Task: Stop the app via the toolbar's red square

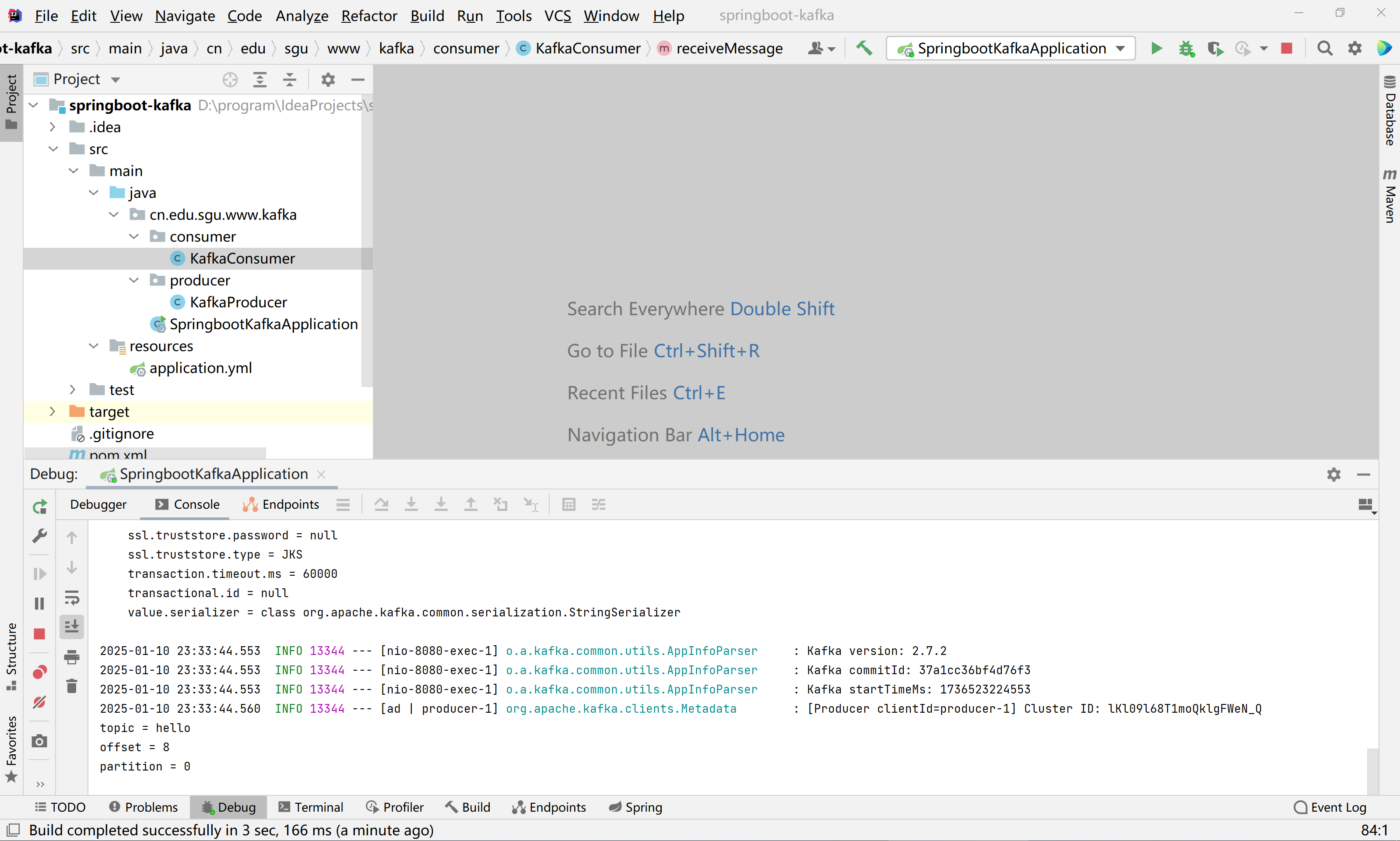Action: (1286, 48)
